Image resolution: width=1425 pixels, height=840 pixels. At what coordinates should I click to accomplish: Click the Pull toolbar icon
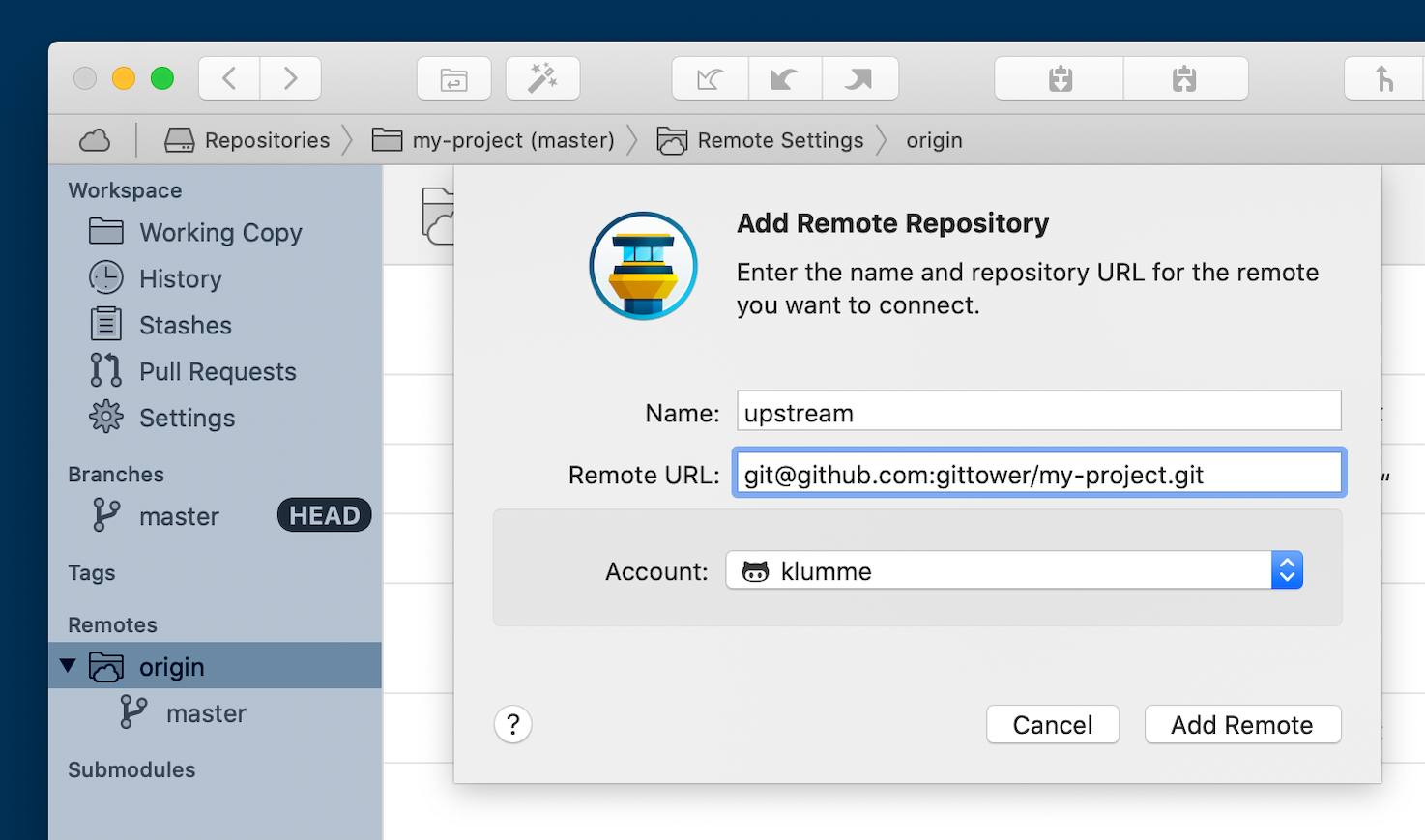coord(785,78)
